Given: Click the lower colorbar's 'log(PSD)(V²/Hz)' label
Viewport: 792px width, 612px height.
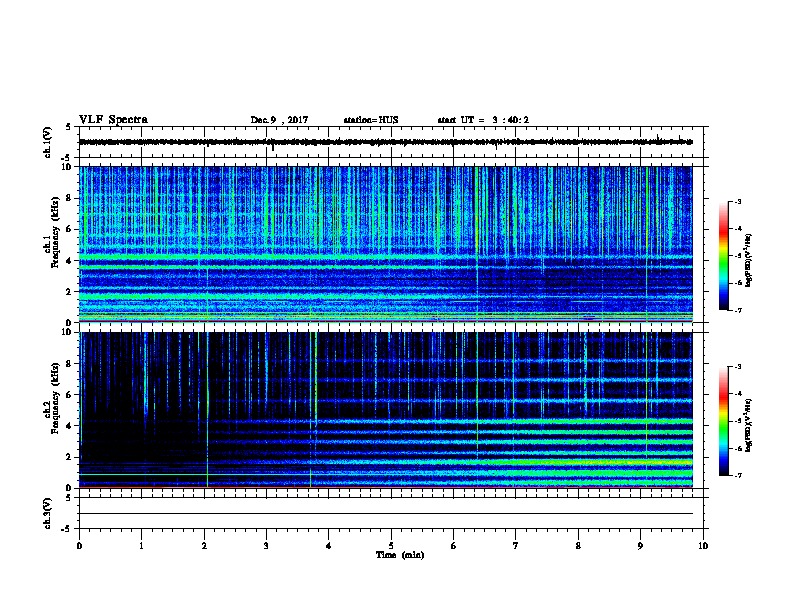Looking at the screenshot, I should coord(749,425).
